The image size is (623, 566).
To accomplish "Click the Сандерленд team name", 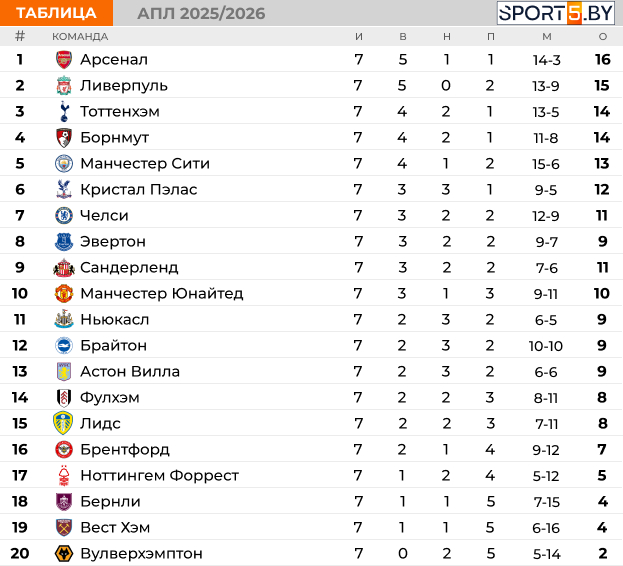I will 129,267.
